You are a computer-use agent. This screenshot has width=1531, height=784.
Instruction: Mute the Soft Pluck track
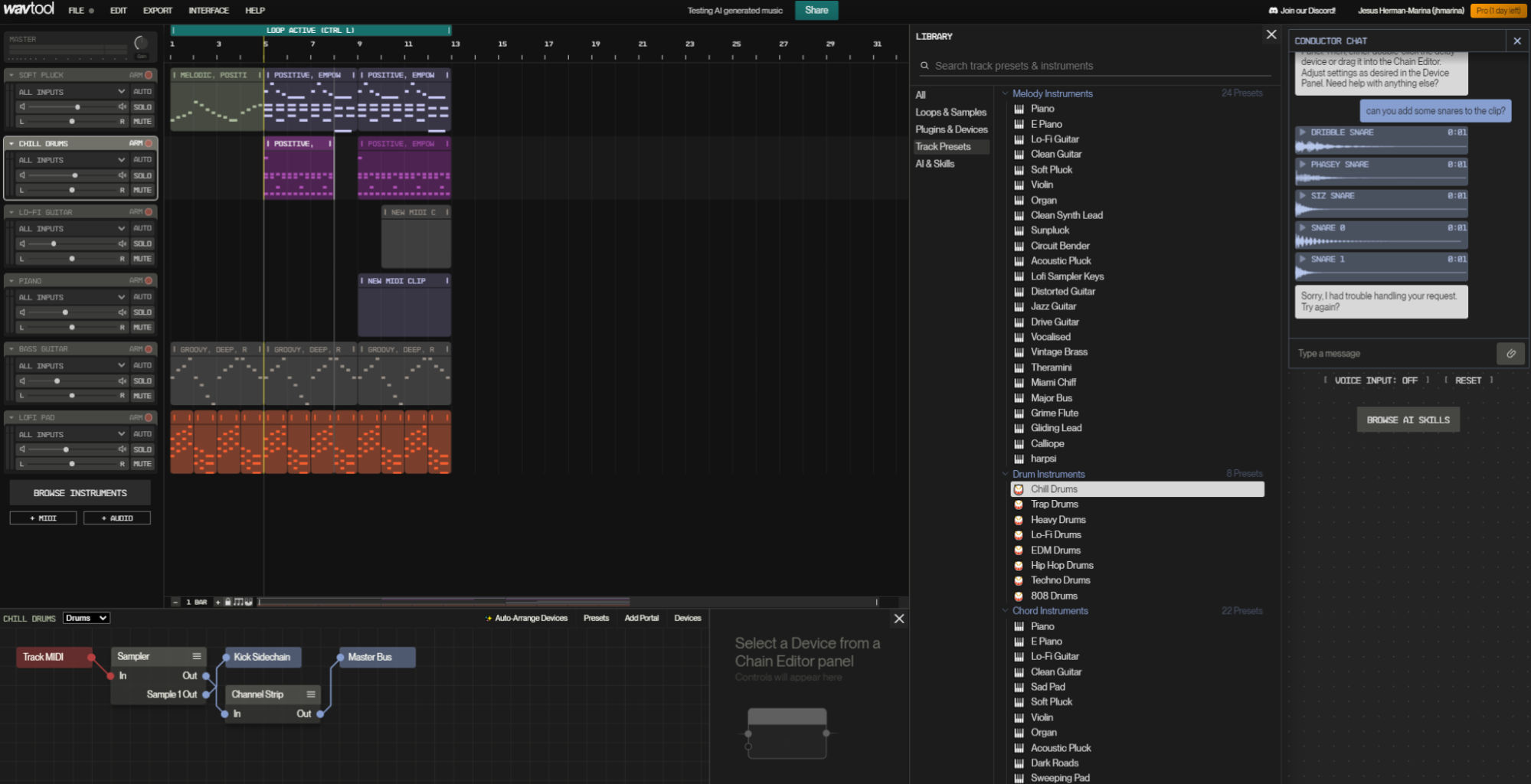click(x=142, y=122)
